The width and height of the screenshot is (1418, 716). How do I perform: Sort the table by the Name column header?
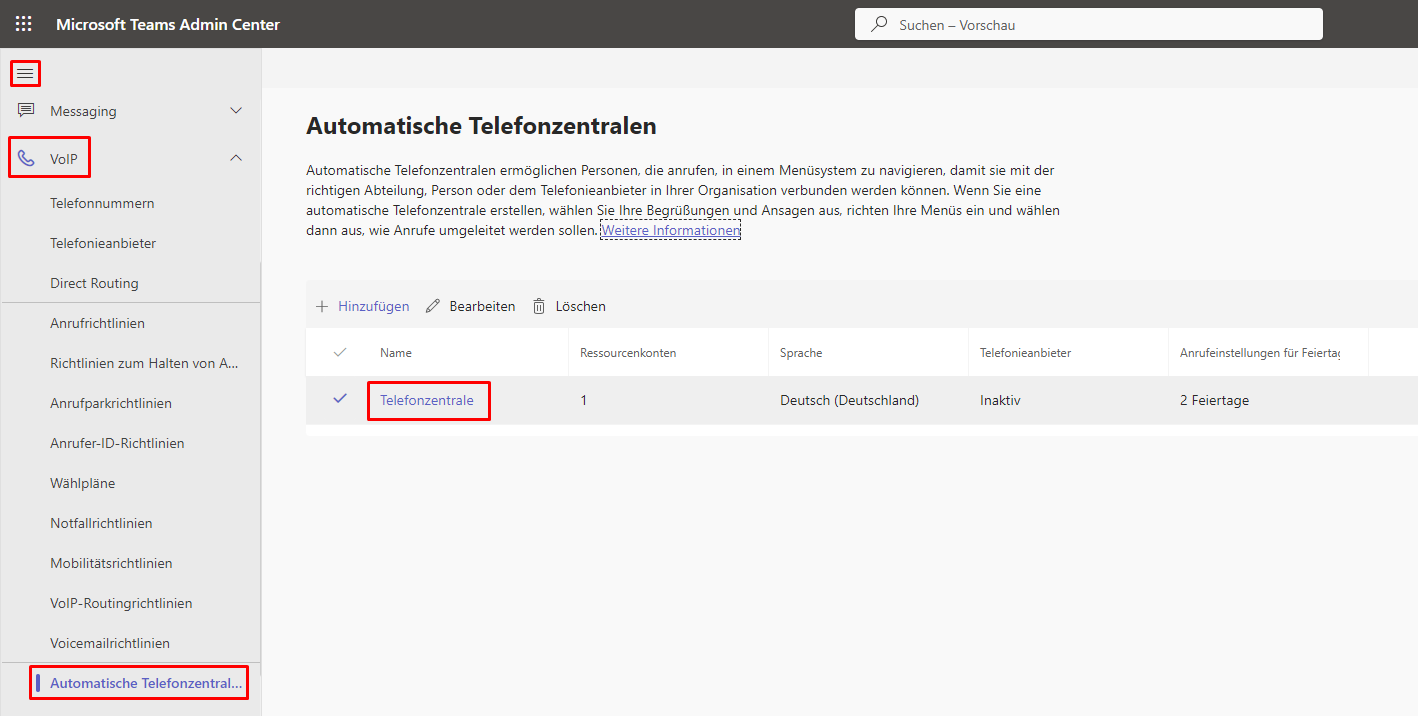pyautogui.click(x=396, y=353)
